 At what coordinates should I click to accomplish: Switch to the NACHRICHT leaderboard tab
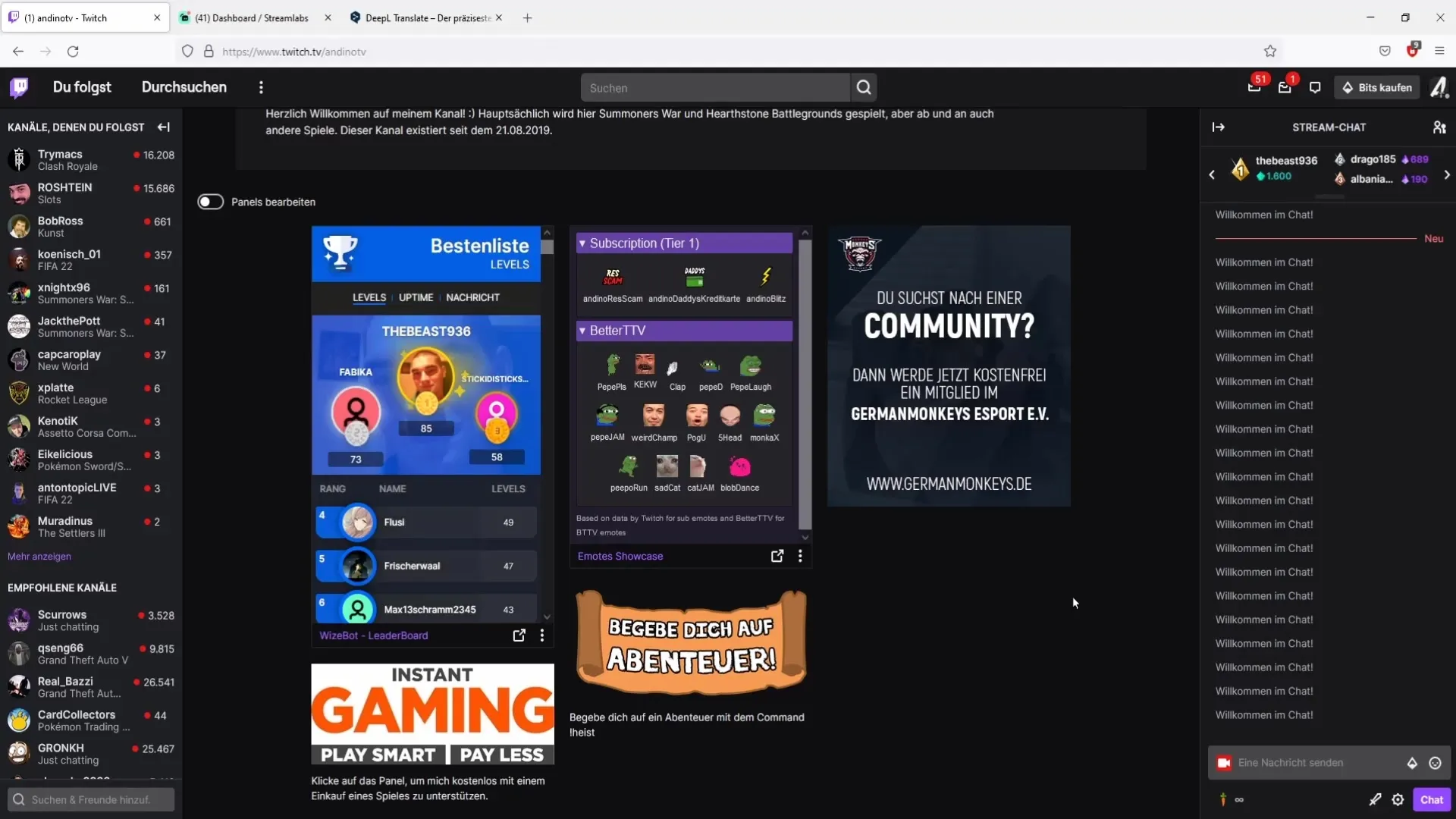click(472, 297)
